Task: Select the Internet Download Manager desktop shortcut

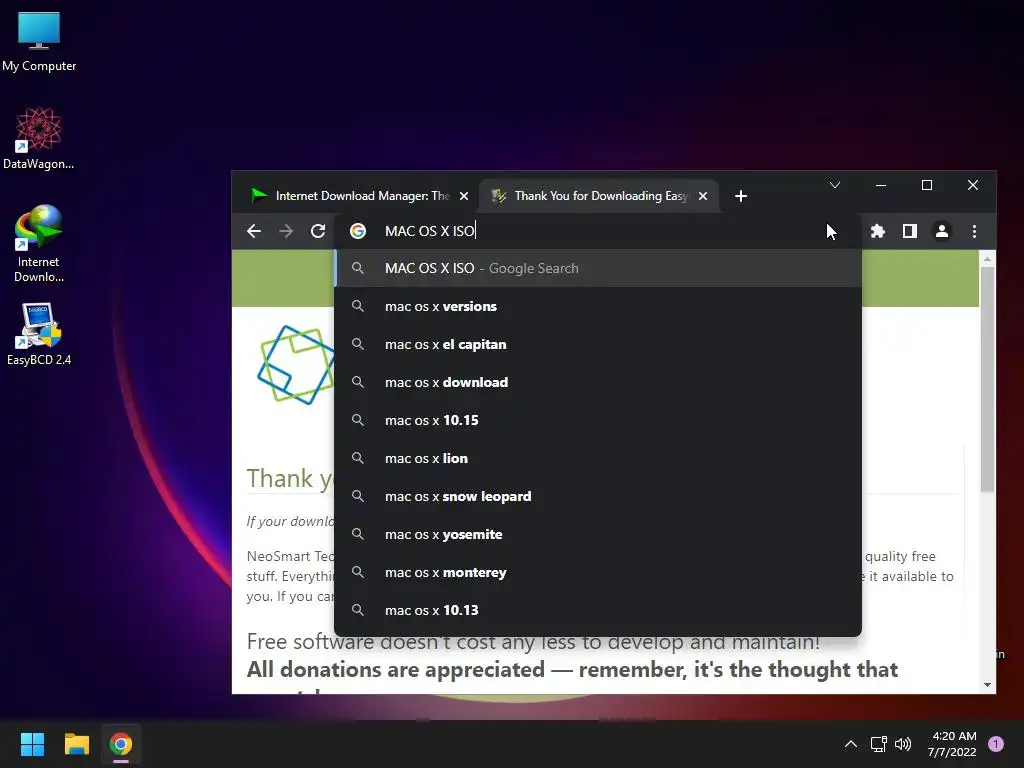Action: pyautogui.click(x=39, y=244)
